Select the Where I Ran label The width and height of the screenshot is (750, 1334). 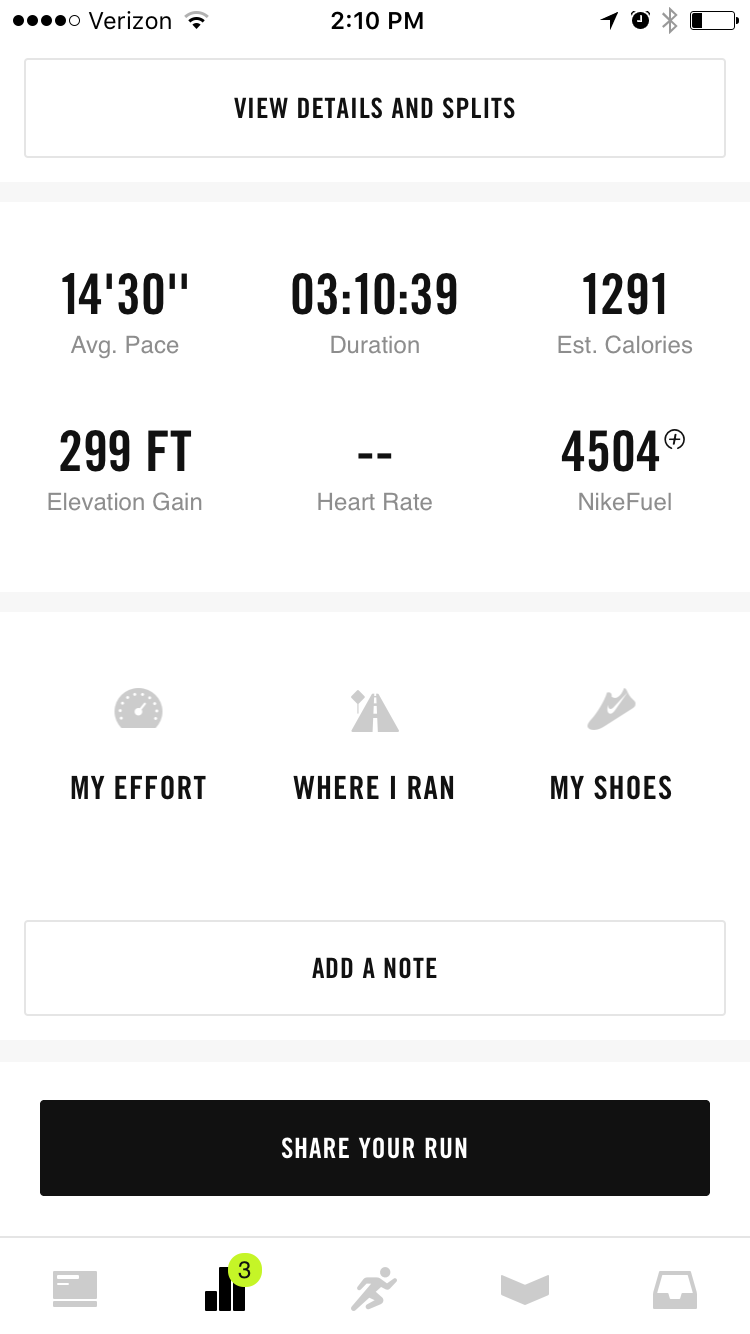click(374, 788)
